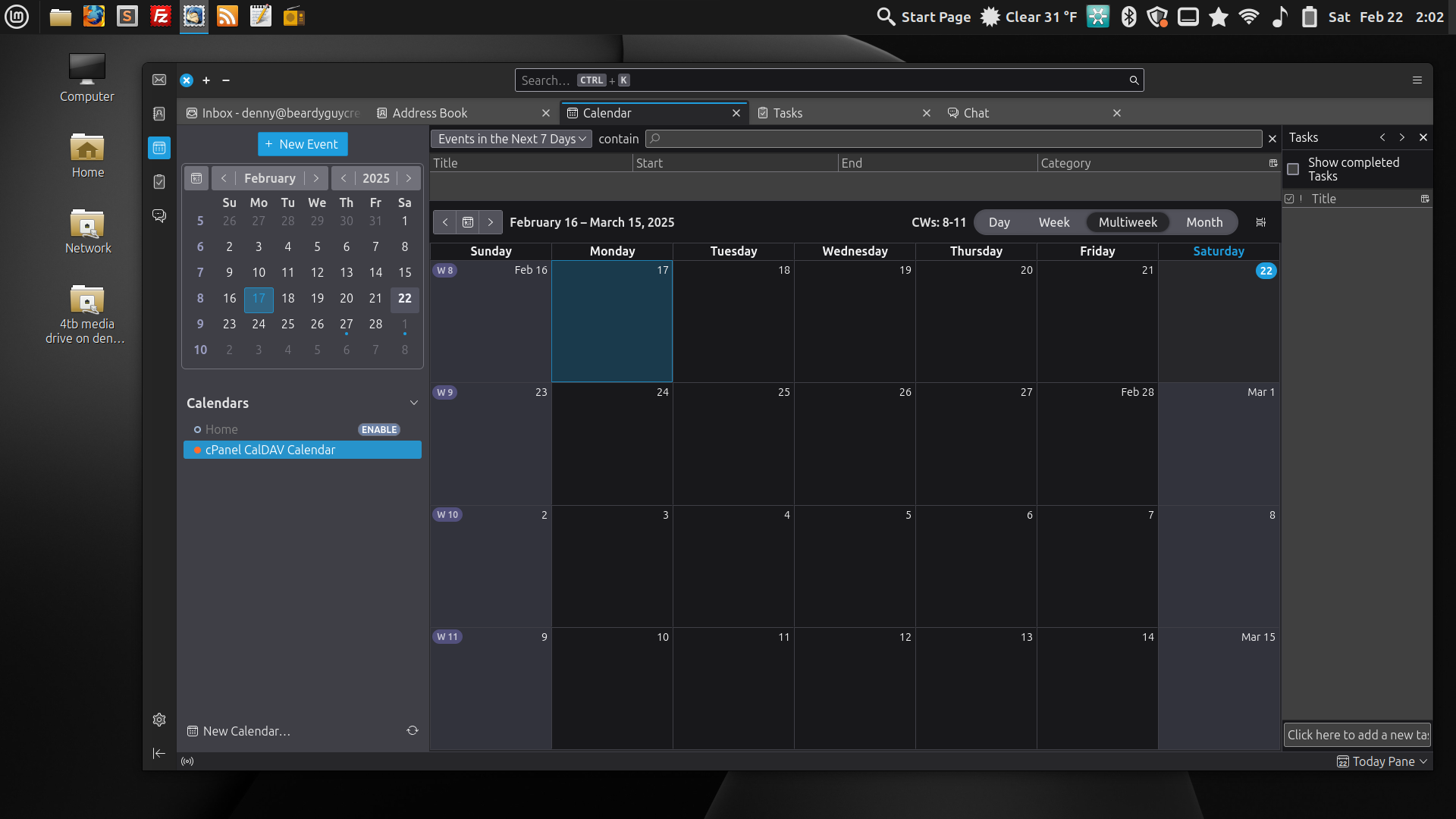The height and width of the screenshot is (819, 1456).
Task: Collapse the Calendars section chevron
Action: [x=414, y=403]
